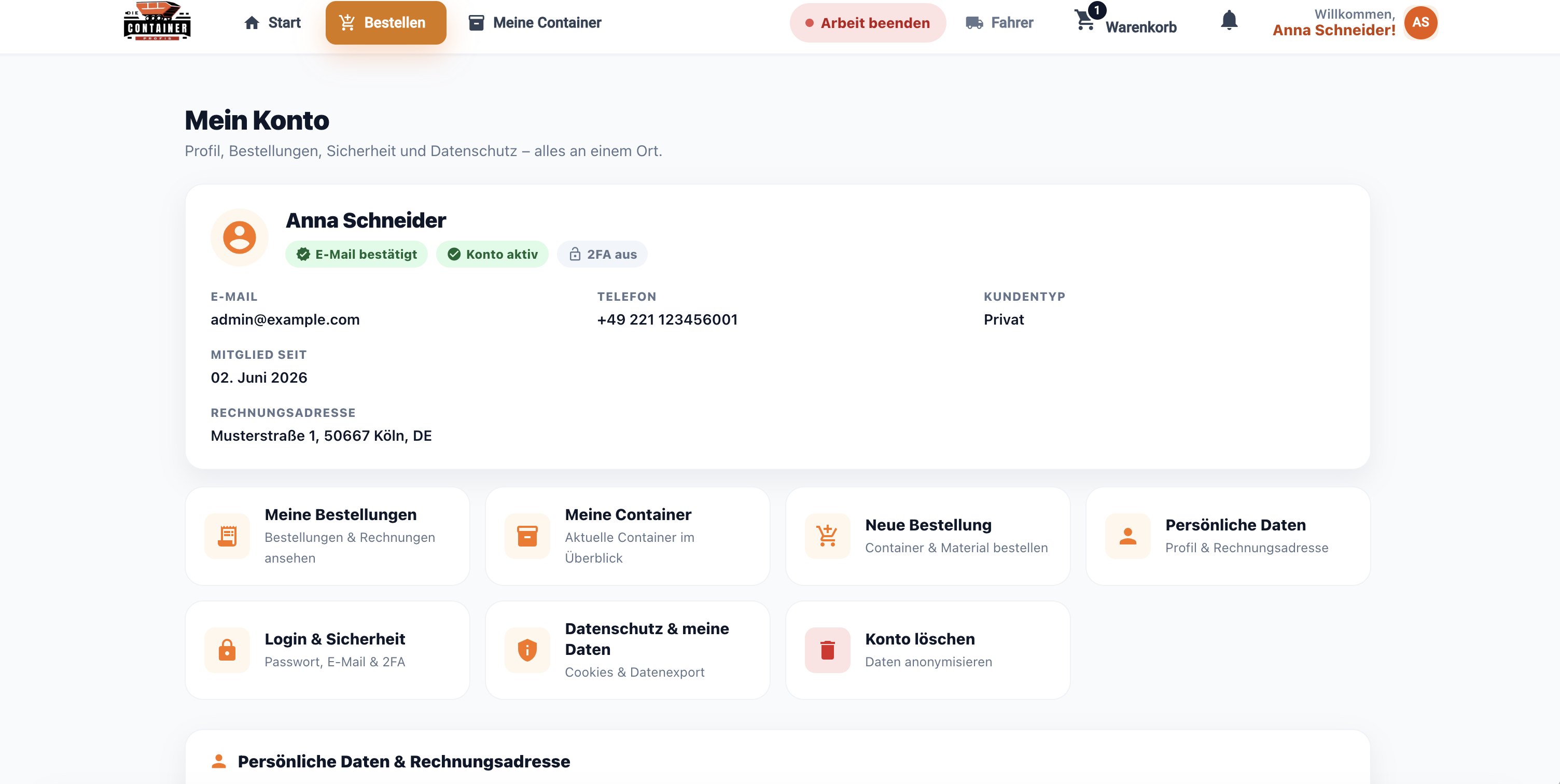Click the receipt icon in Meine Bestellungen
The image size is (1560, 784).
point(227,536)
